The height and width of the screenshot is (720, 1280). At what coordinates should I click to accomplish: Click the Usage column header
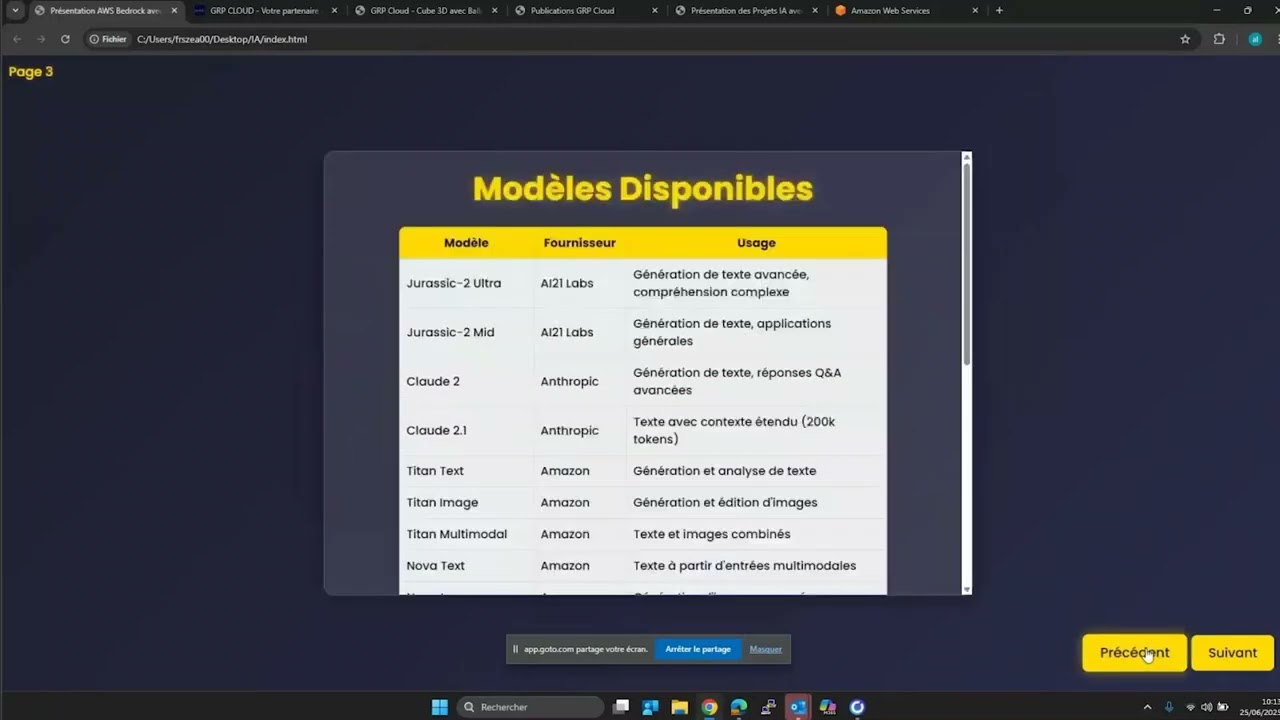[x=756, y=243]
